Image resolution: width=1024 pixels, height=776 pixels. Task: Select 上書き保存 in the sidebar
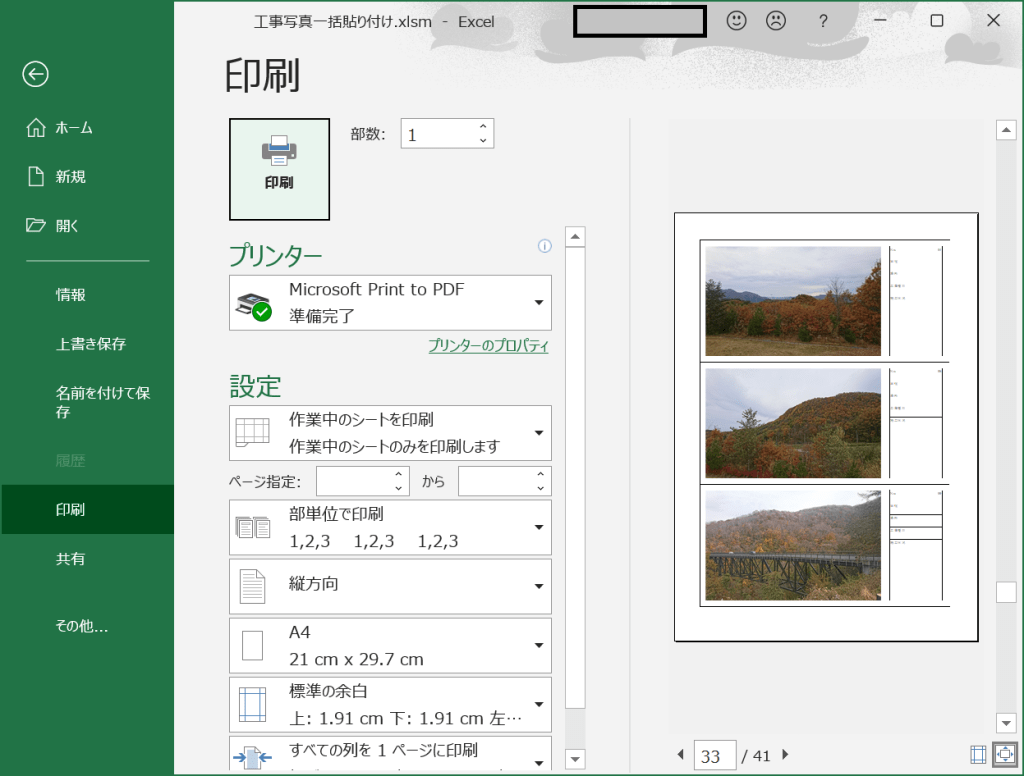coord(90,344)
